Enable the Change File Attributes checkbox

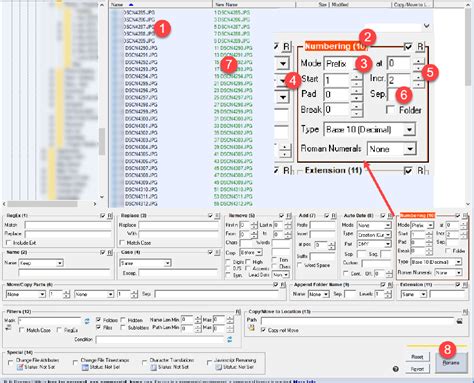click(x=10, y=362)
